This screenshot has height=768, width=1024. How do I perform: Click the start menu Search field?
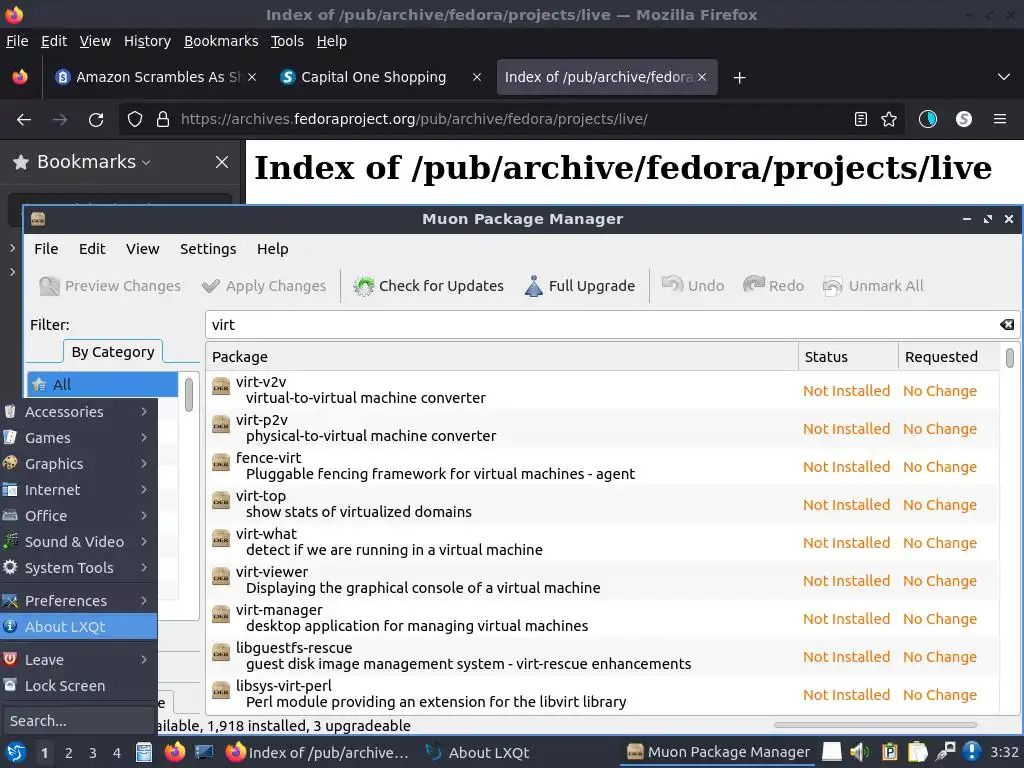77,720
